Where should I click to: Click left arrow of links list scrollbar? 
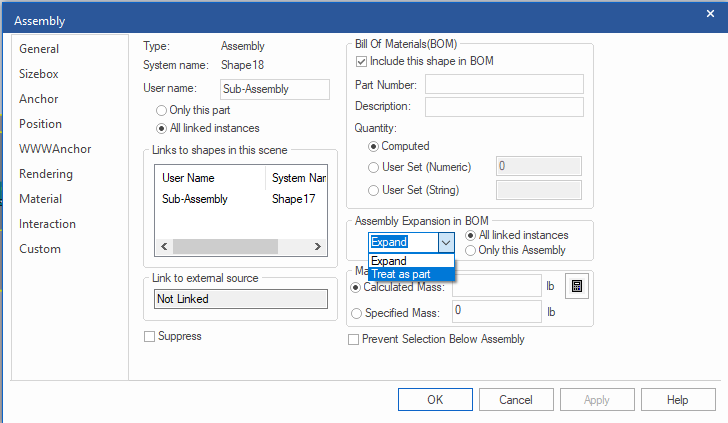click(x=164, y=247)
